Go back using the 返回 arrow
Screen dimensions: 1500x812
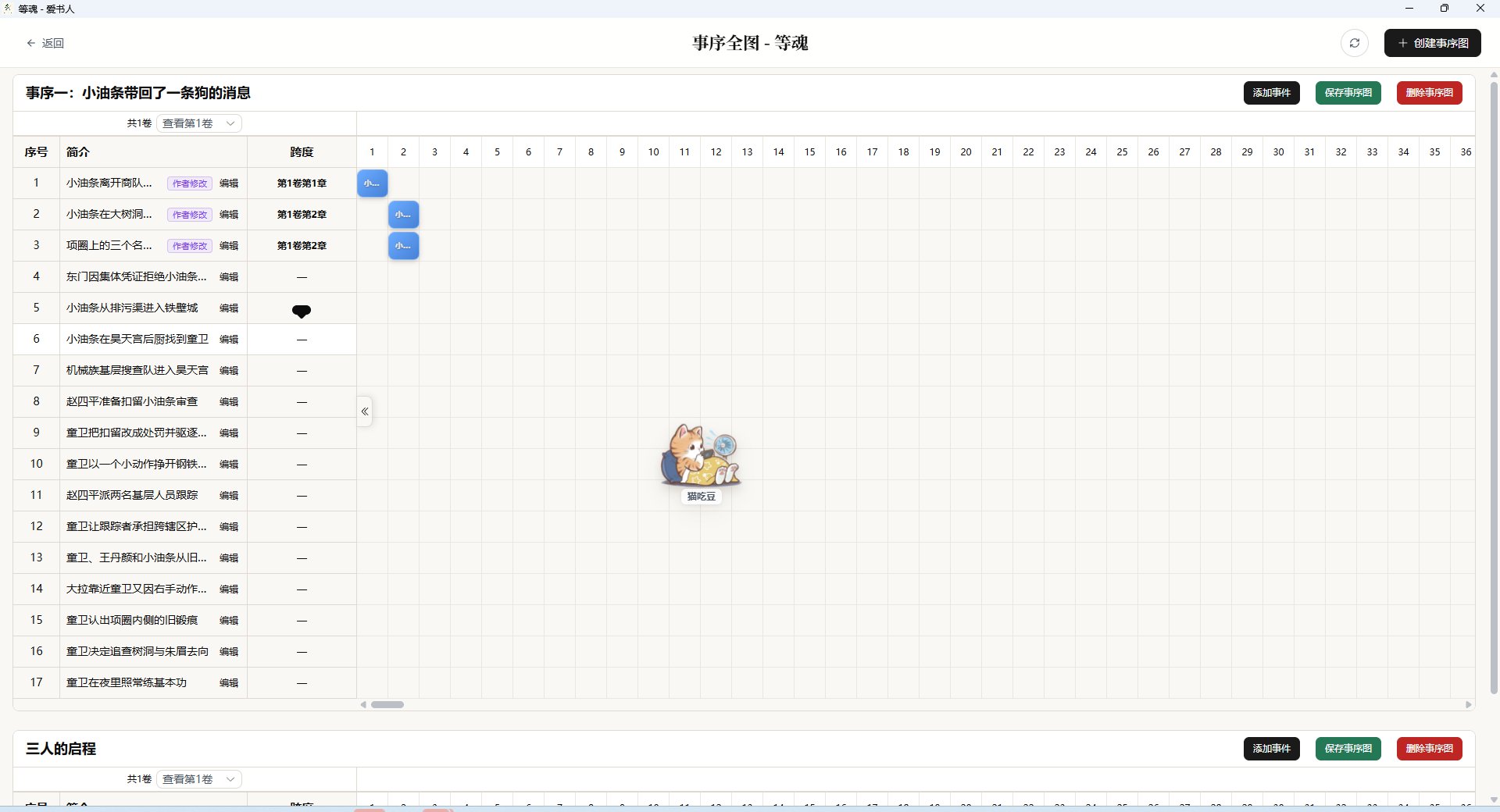click(x=45, y=43)
